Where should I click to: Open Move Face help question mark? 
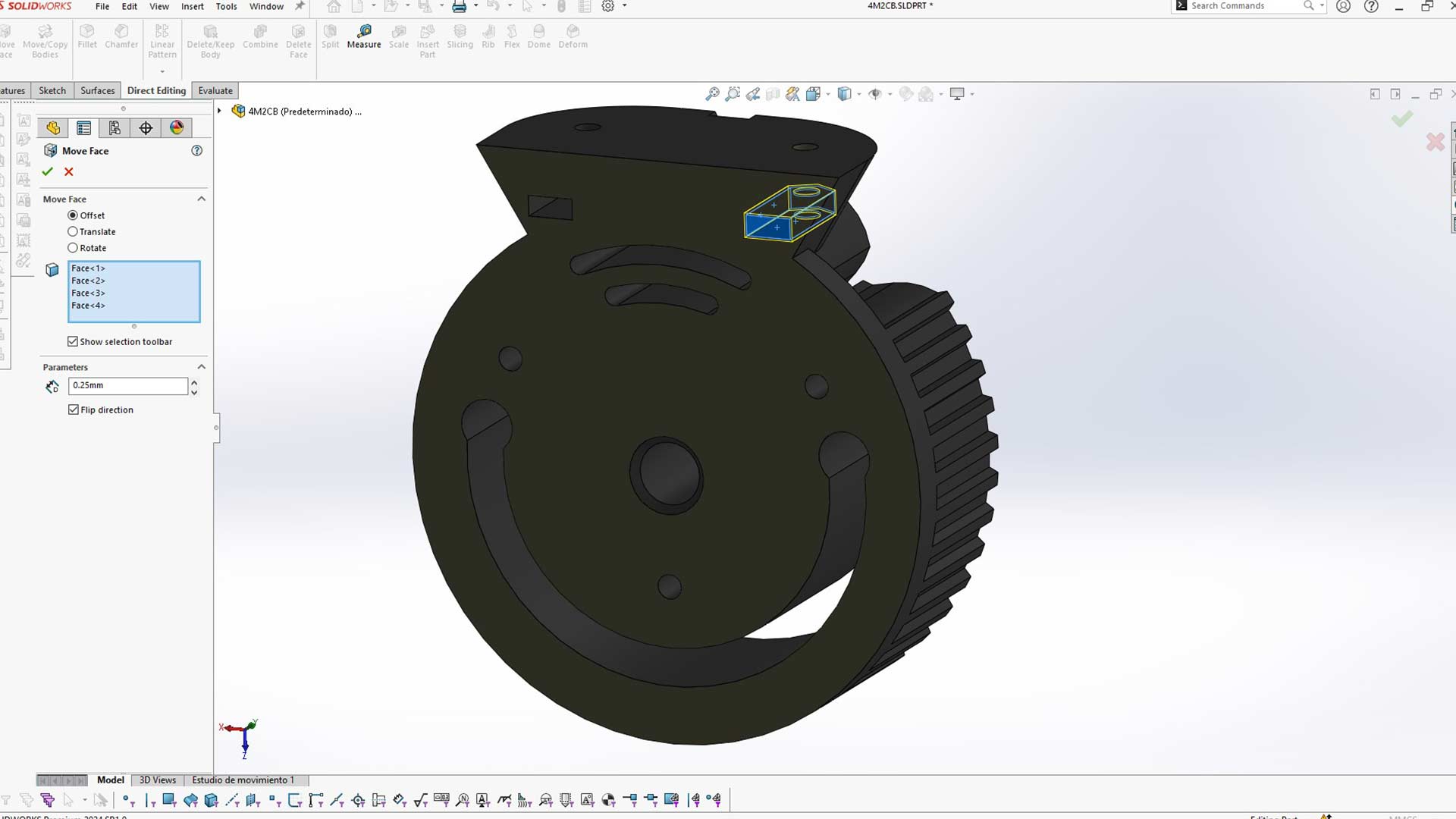click(x=197, y=150)
